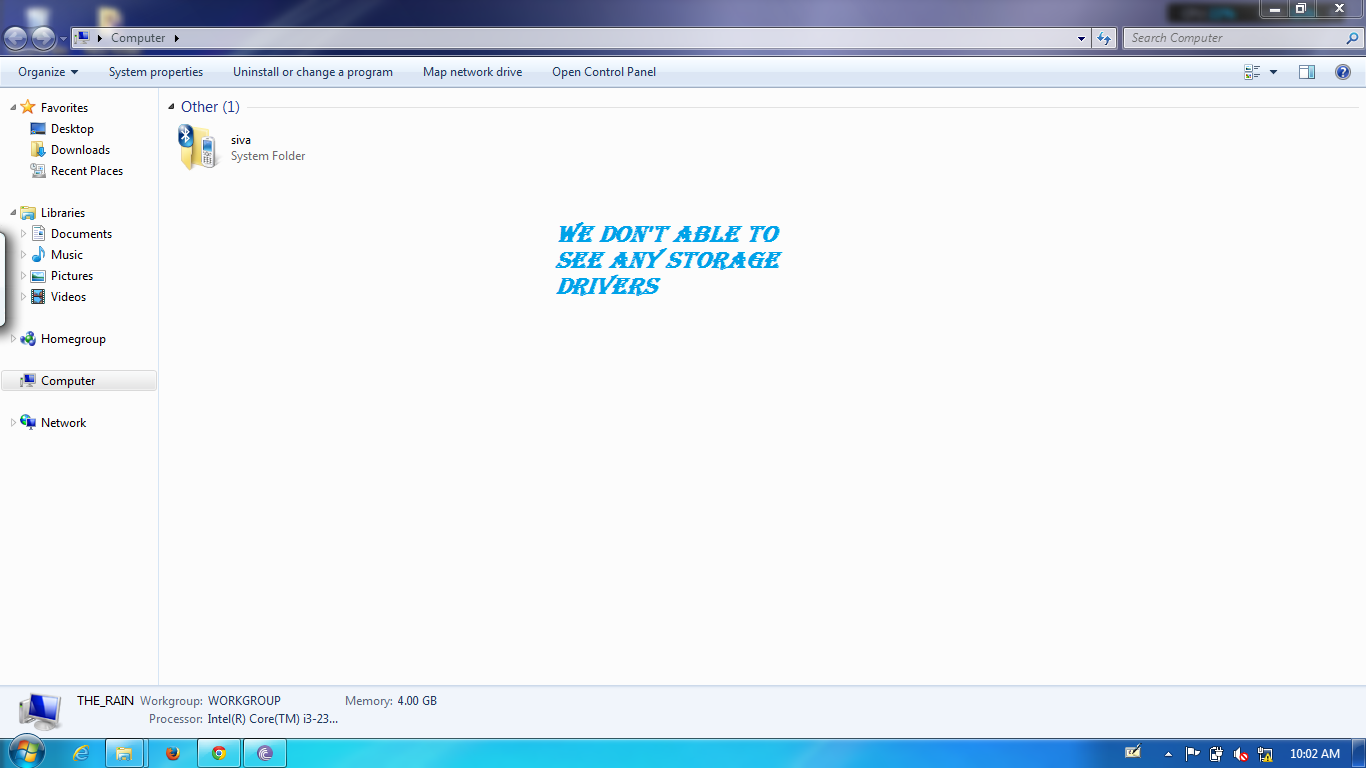Open the Action Center flag icon
The image size is (1366, 768).
point(1192,754)
